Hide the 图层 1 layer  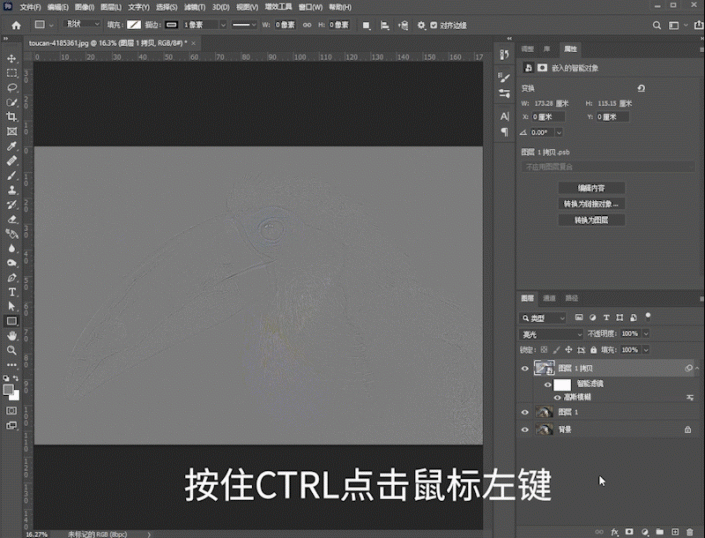click(x=525, y=412)
